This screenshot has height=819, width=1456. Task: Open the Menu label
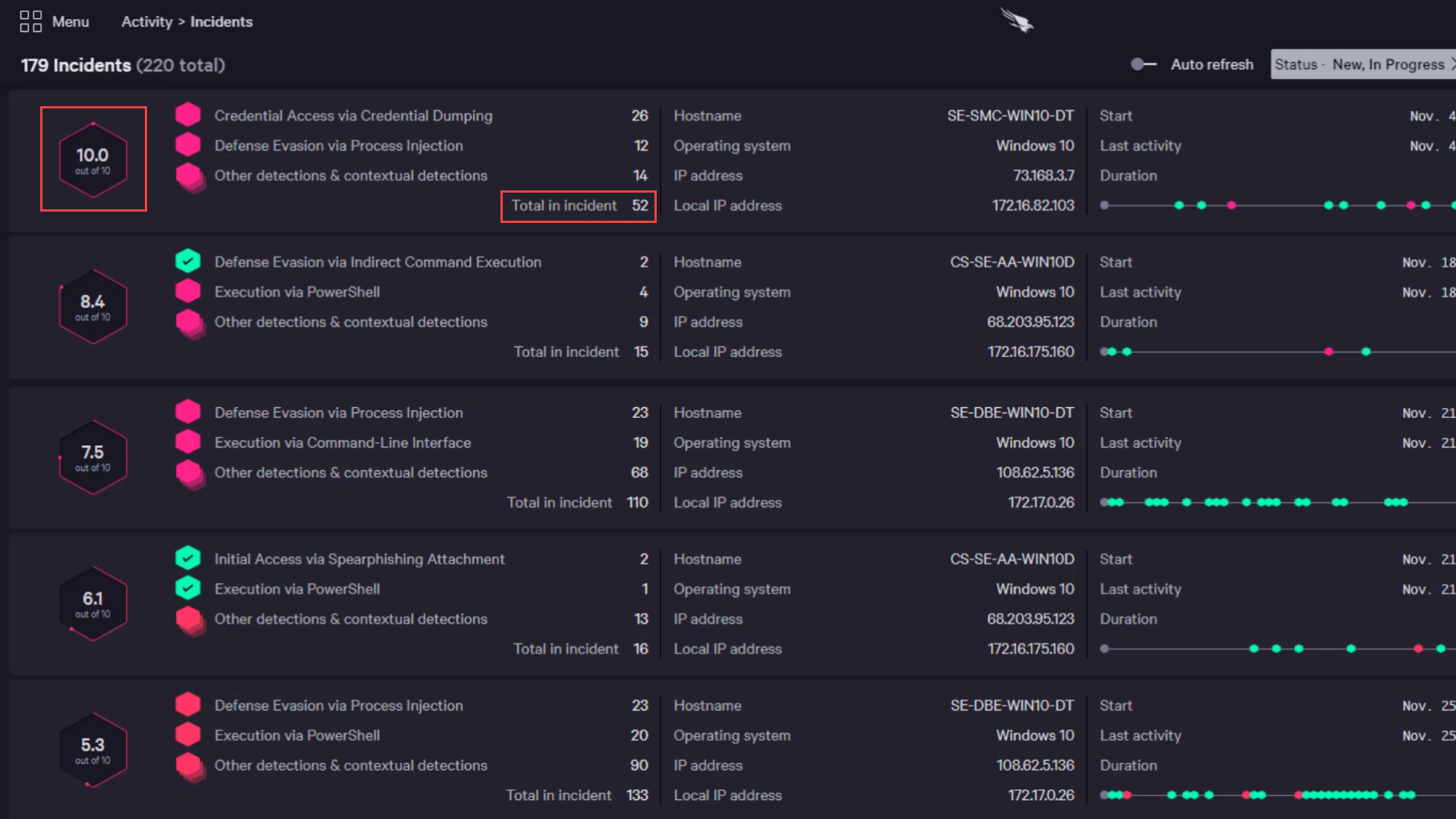[x=71, y=22]
